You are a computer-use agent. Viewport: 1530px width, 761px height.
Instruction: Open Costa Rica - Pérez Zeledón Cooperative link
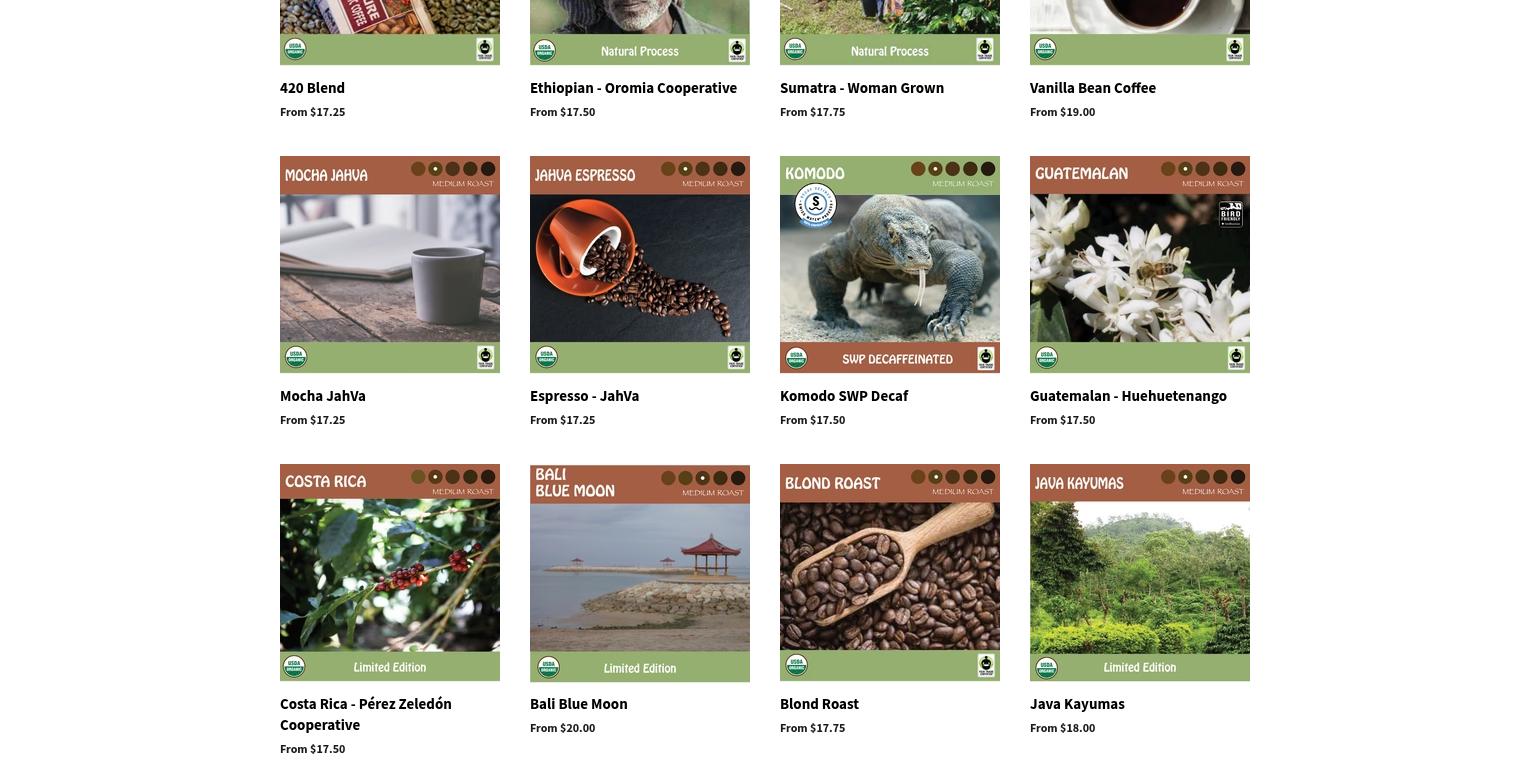[366, 714]
